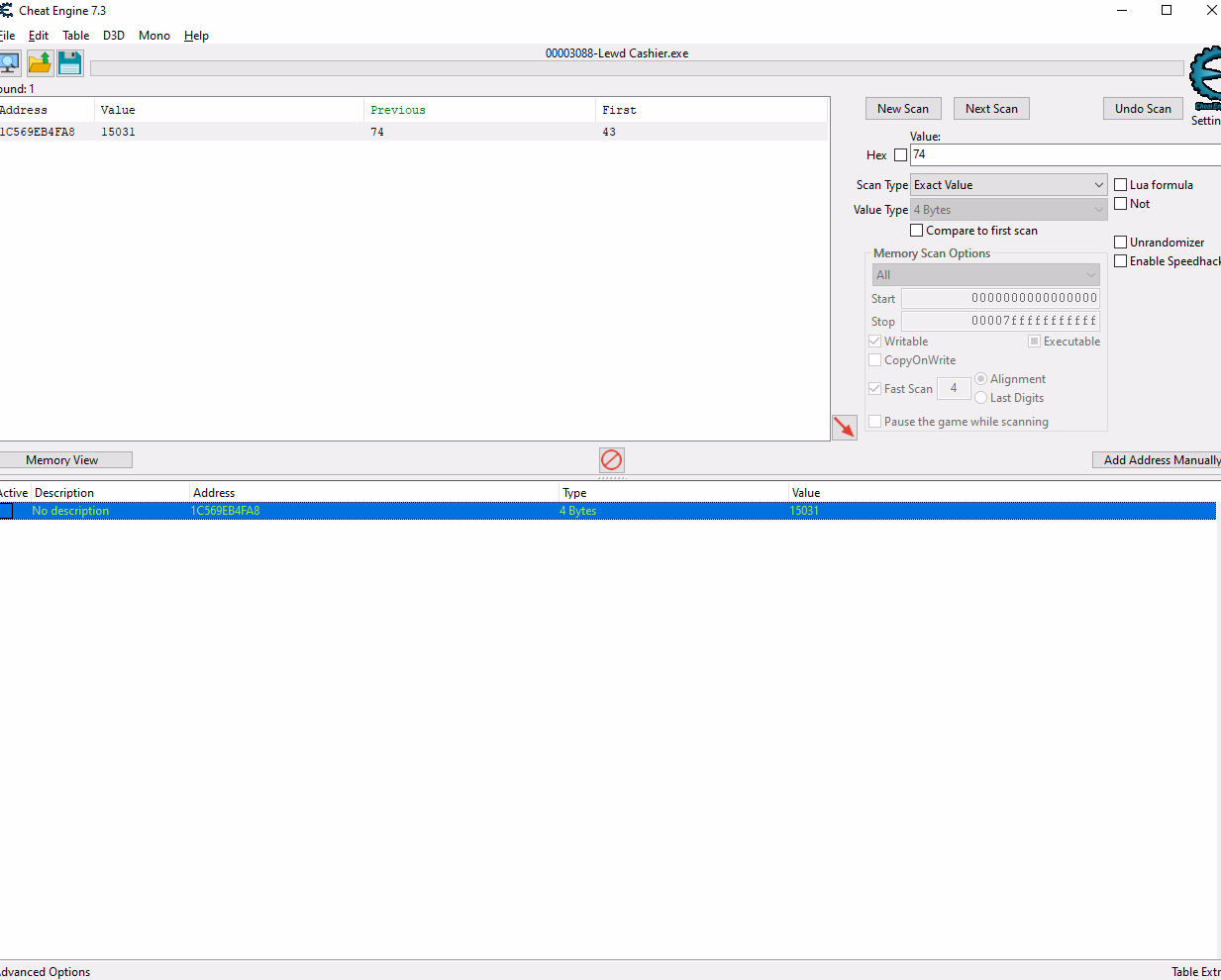
Task: Click address table Address column header
Action: coord(374,493)
